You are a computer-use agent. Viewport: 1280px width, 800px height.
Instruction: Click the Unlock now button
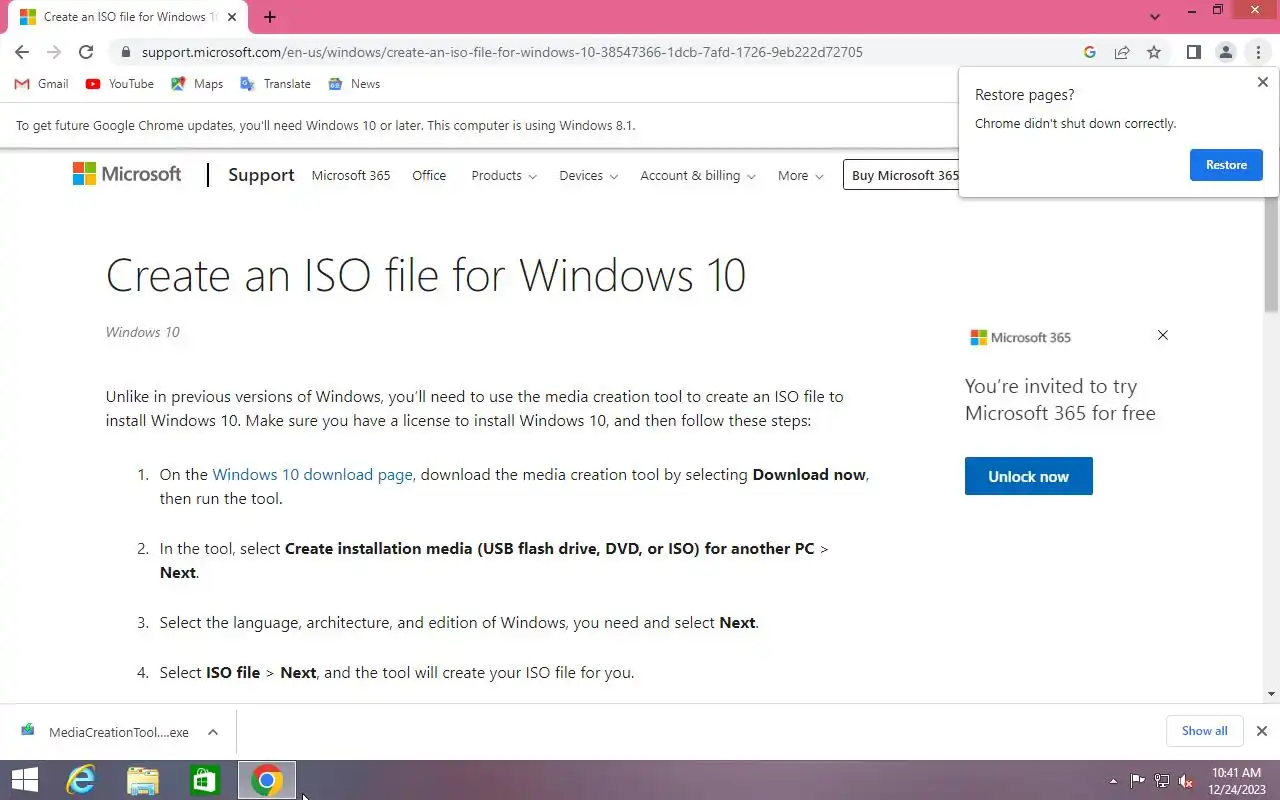click(x=1028, y=476)
